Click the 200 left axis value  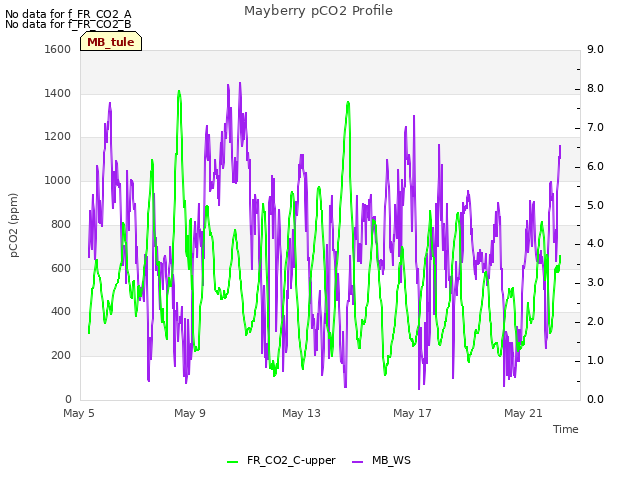coord(61,356)
